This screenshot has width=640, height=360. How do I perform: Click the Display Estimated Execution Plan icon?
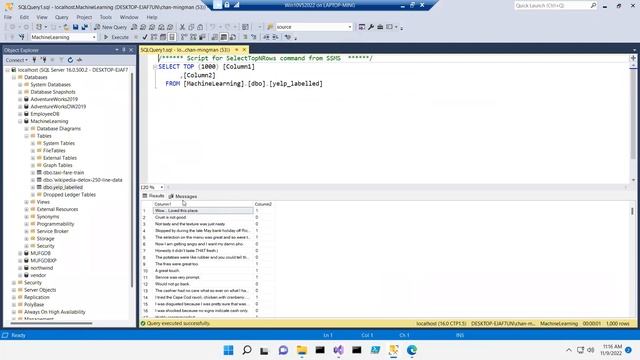(x=154, y=37)
